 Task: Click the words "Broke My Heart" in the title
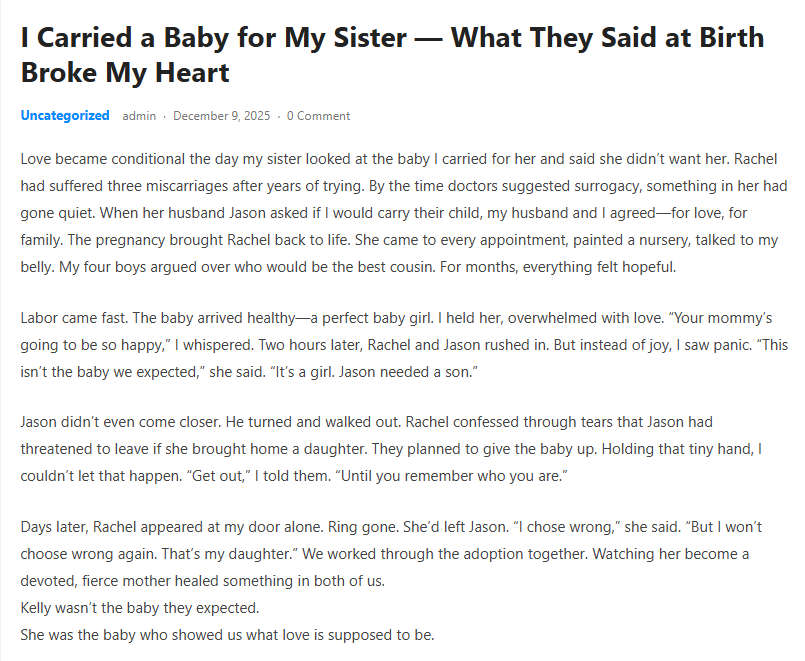(125, 72)
